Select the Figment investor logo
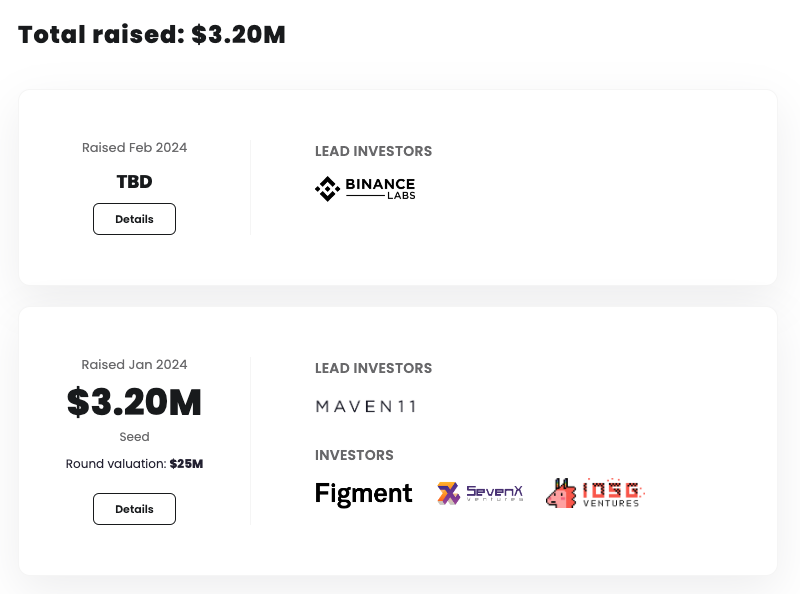Viewport: 800px width, 594px height. (x=363, y=493)
